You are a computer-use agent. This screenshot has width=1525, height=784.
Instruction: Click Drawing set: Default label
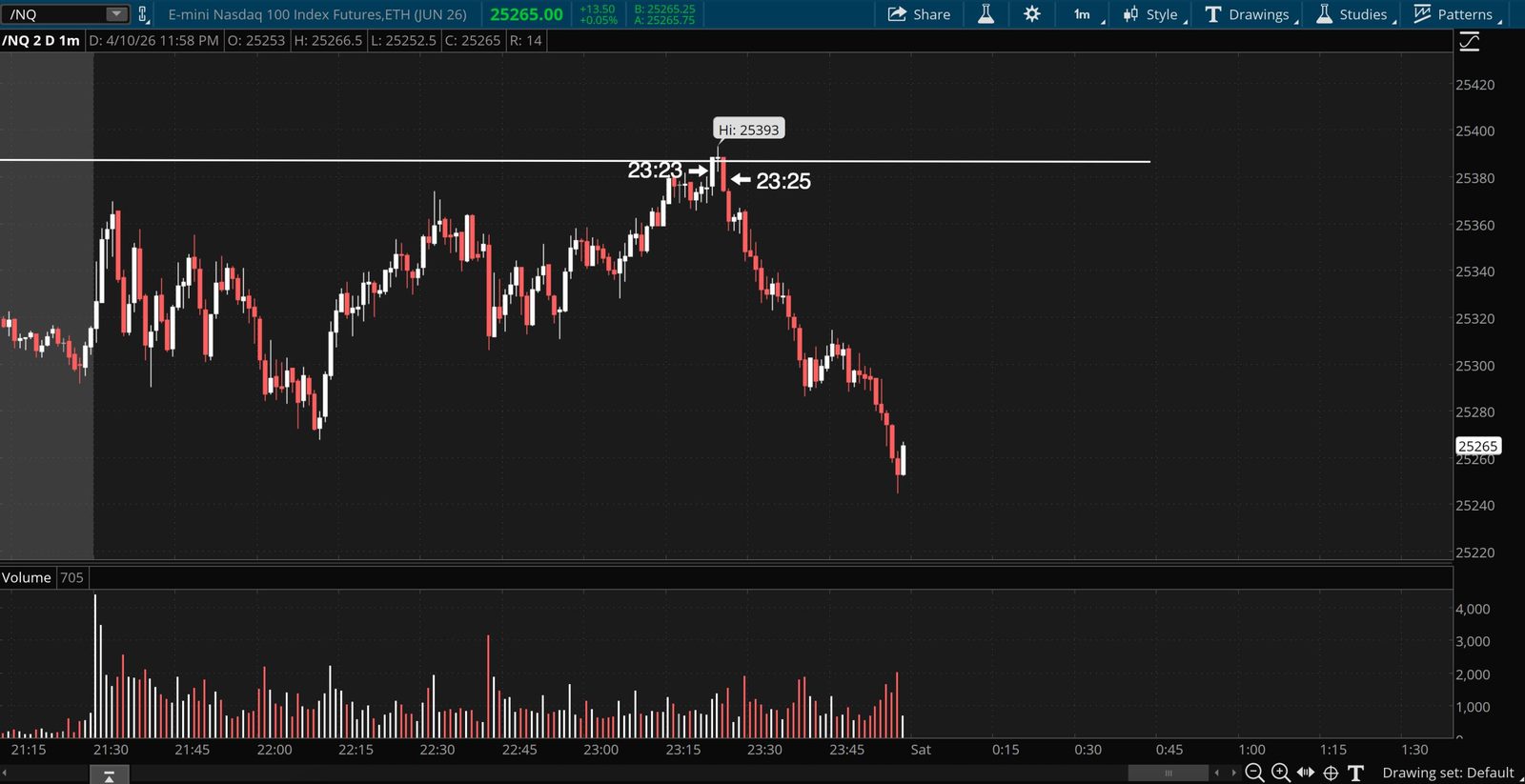[1448, 773]
